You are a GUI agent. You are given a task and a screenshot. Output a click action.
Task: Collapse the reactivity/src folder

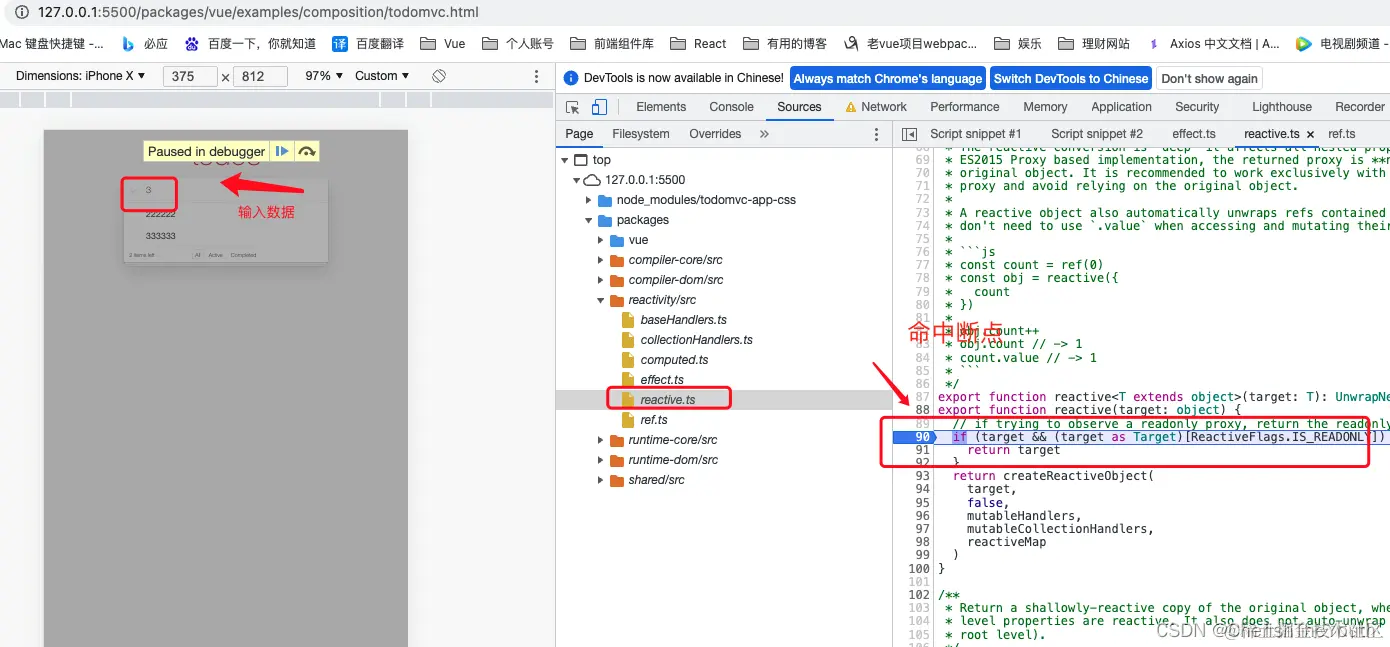coord(601,300)
